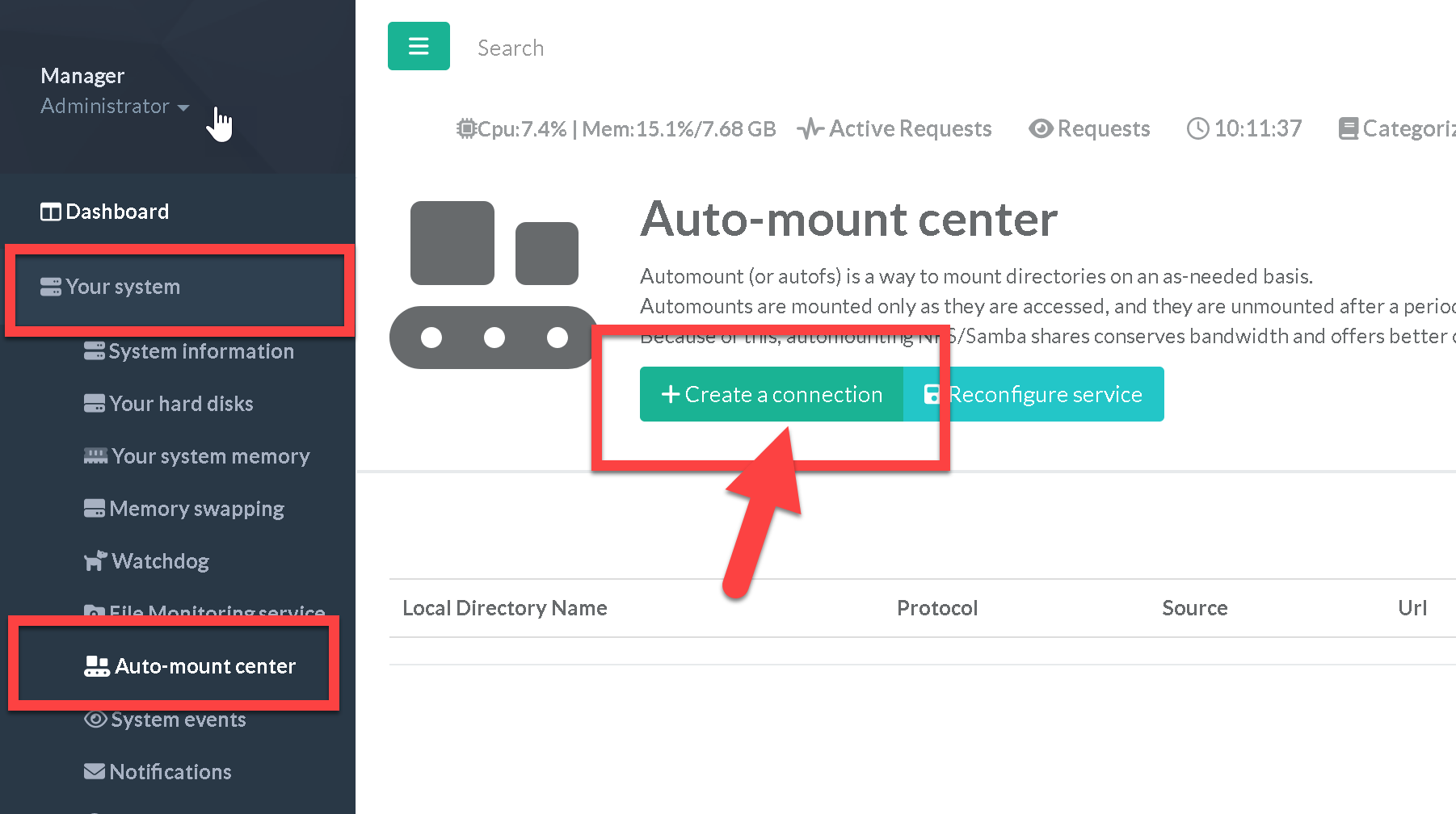
Task: Open Your system memory page
Action: (x=210, y=456)
